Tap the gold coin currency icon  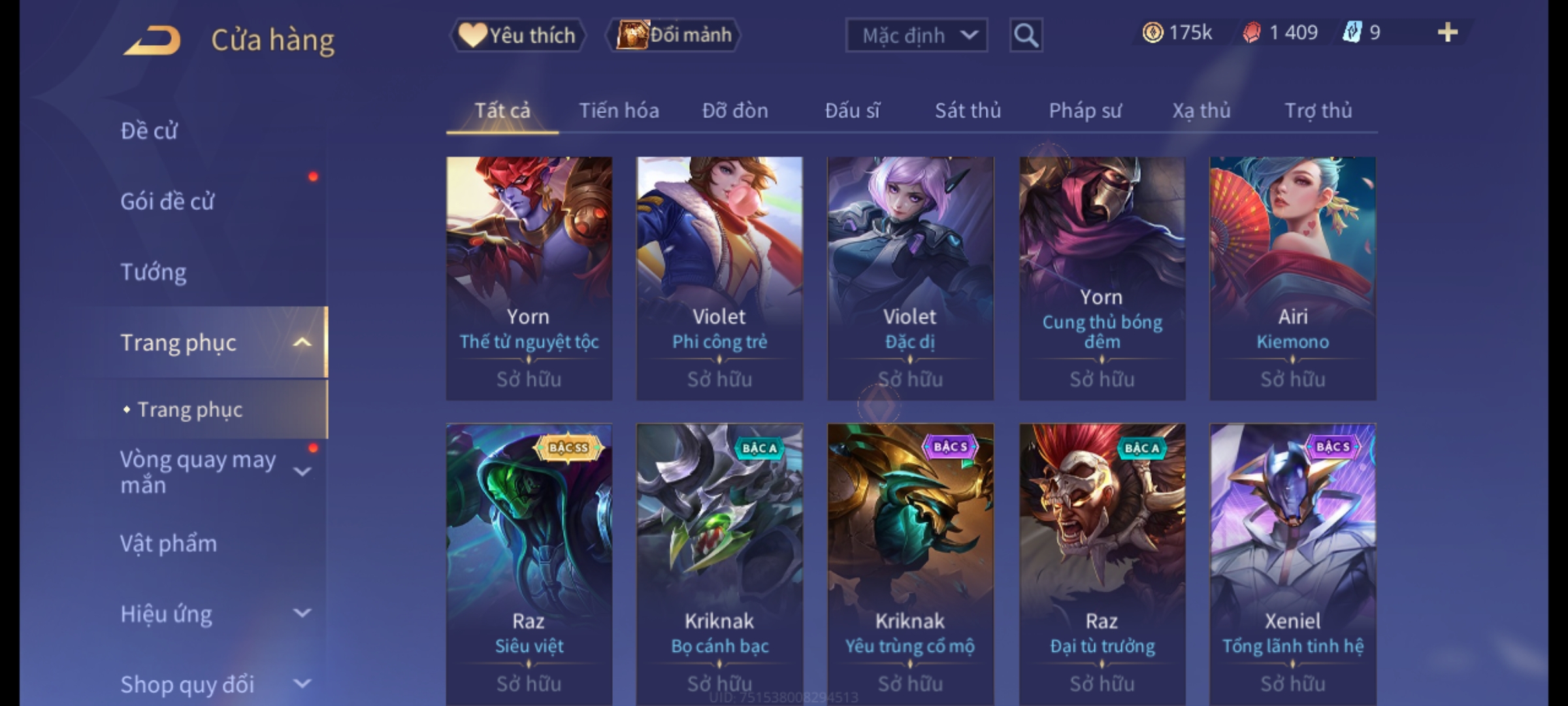1152,33
